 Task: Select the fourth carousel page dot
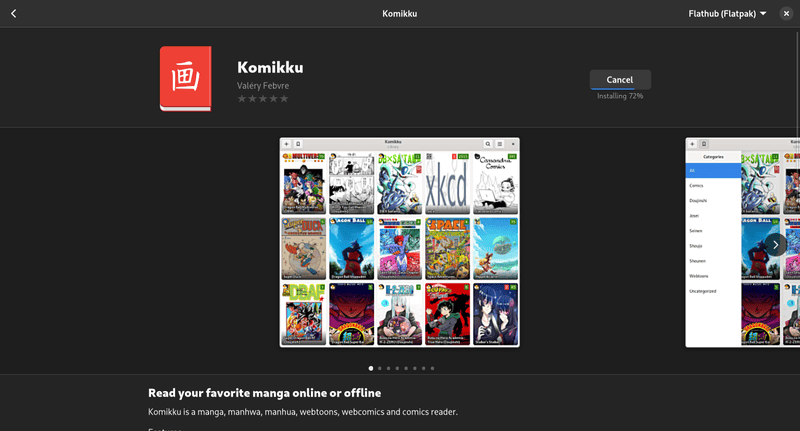coord(398,368)
